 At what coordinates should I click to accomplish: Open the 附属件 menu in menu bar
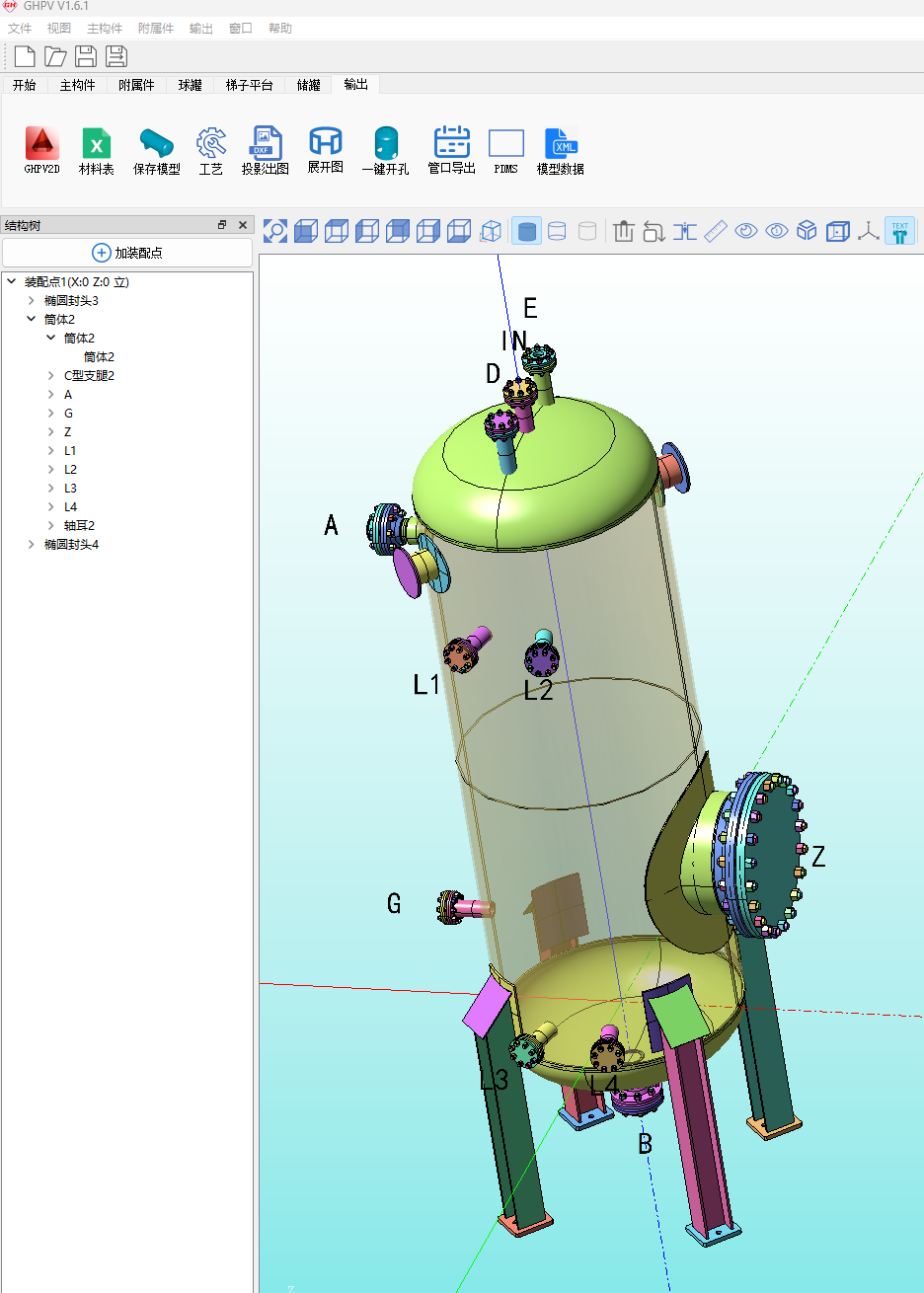pyautogui.click(x=156, y=29)
